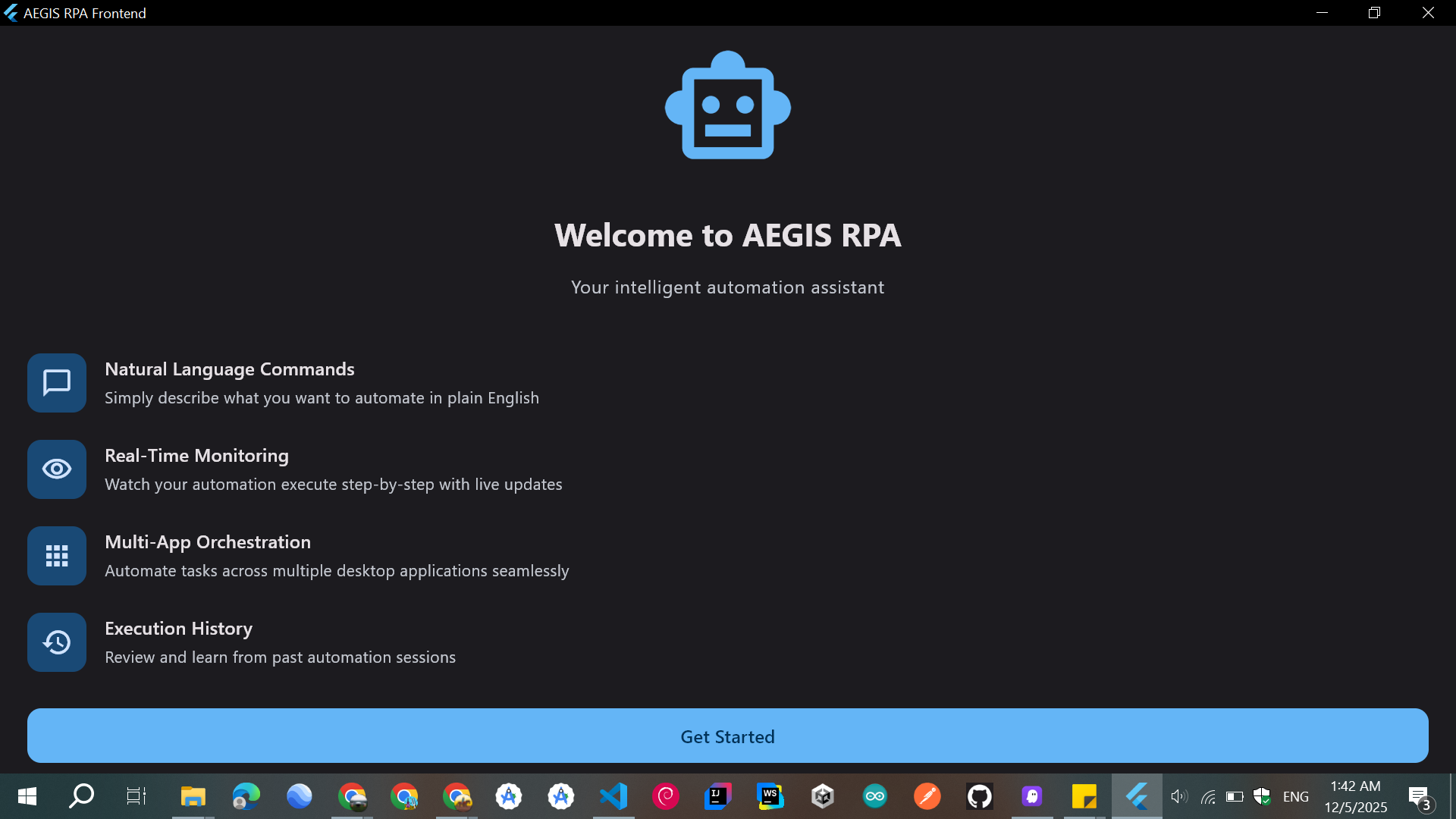The height and width of the screenshot is (819, 1456).
Task: Open File Explorer from the taskbar
Action: 193,796
